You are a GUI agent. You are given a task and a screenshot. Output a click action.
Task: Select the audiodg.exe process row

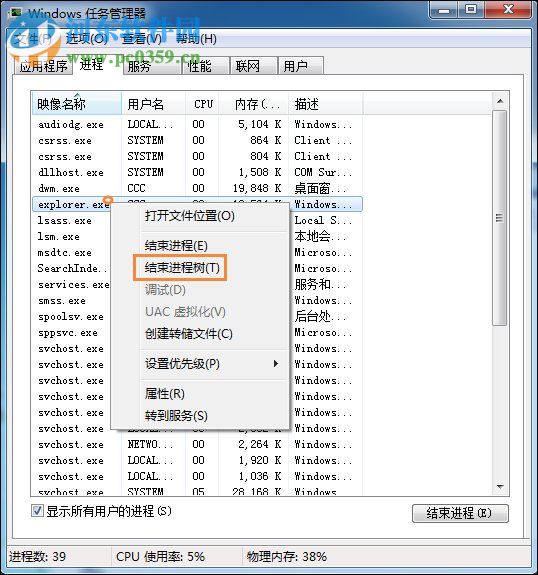tap(197, 124)
